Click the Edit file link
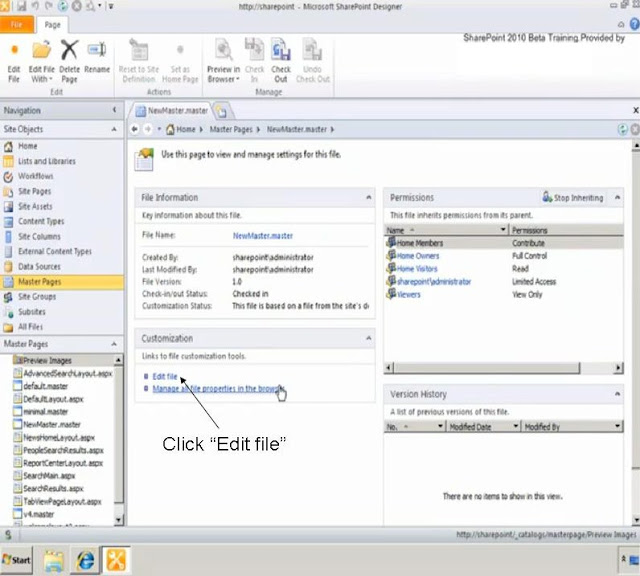The image size is (640, 576). [x=165, y=376]
